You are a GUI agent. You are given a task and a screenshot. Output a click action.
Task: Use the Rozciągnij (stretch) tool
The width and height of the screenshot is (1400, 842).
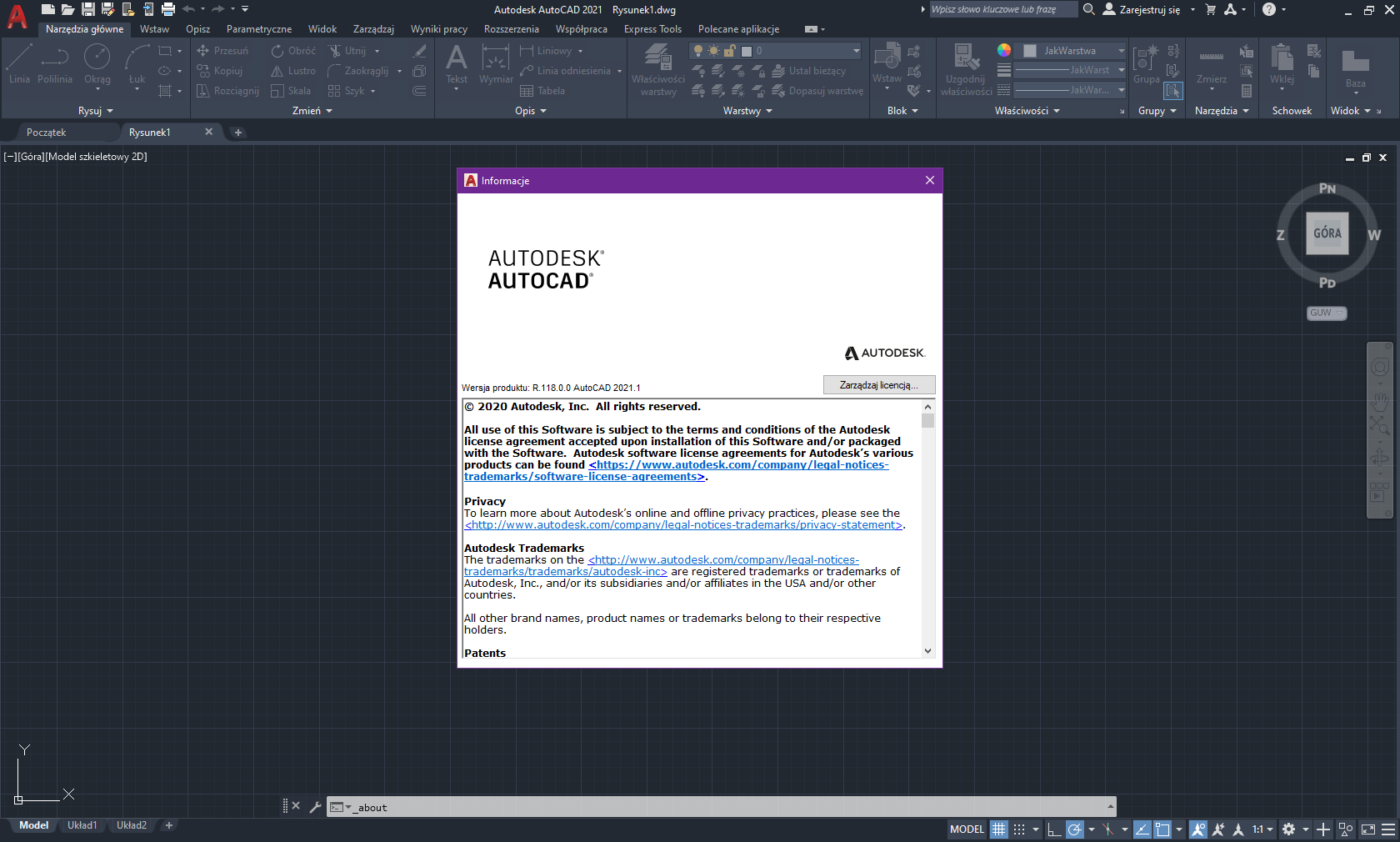(227, 91)
